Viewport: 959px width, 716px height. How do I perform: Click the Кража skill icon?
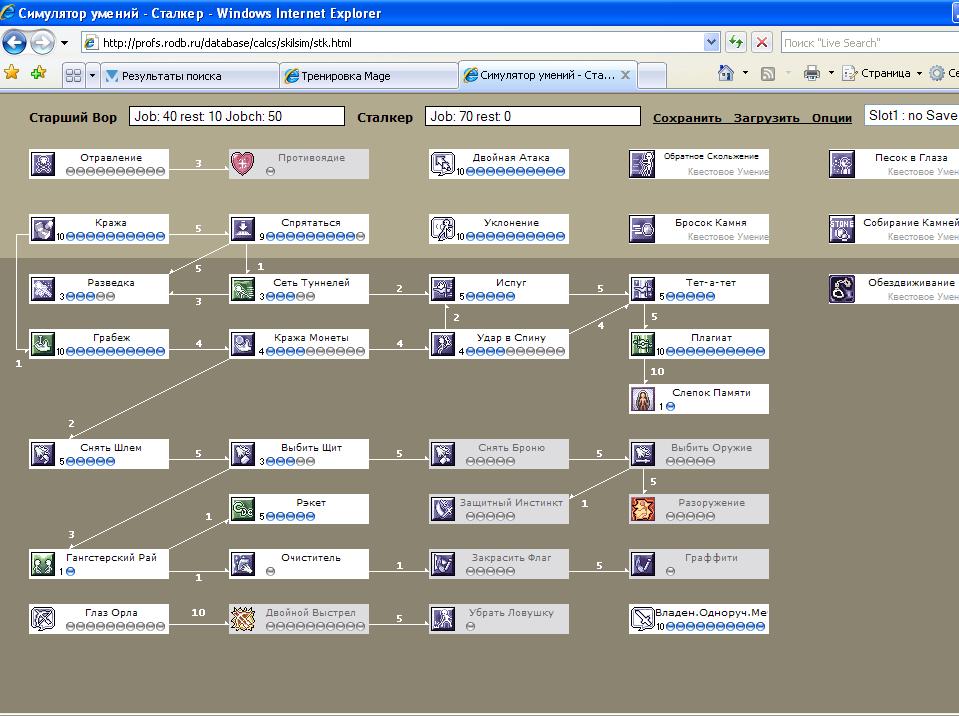(43, 229)
